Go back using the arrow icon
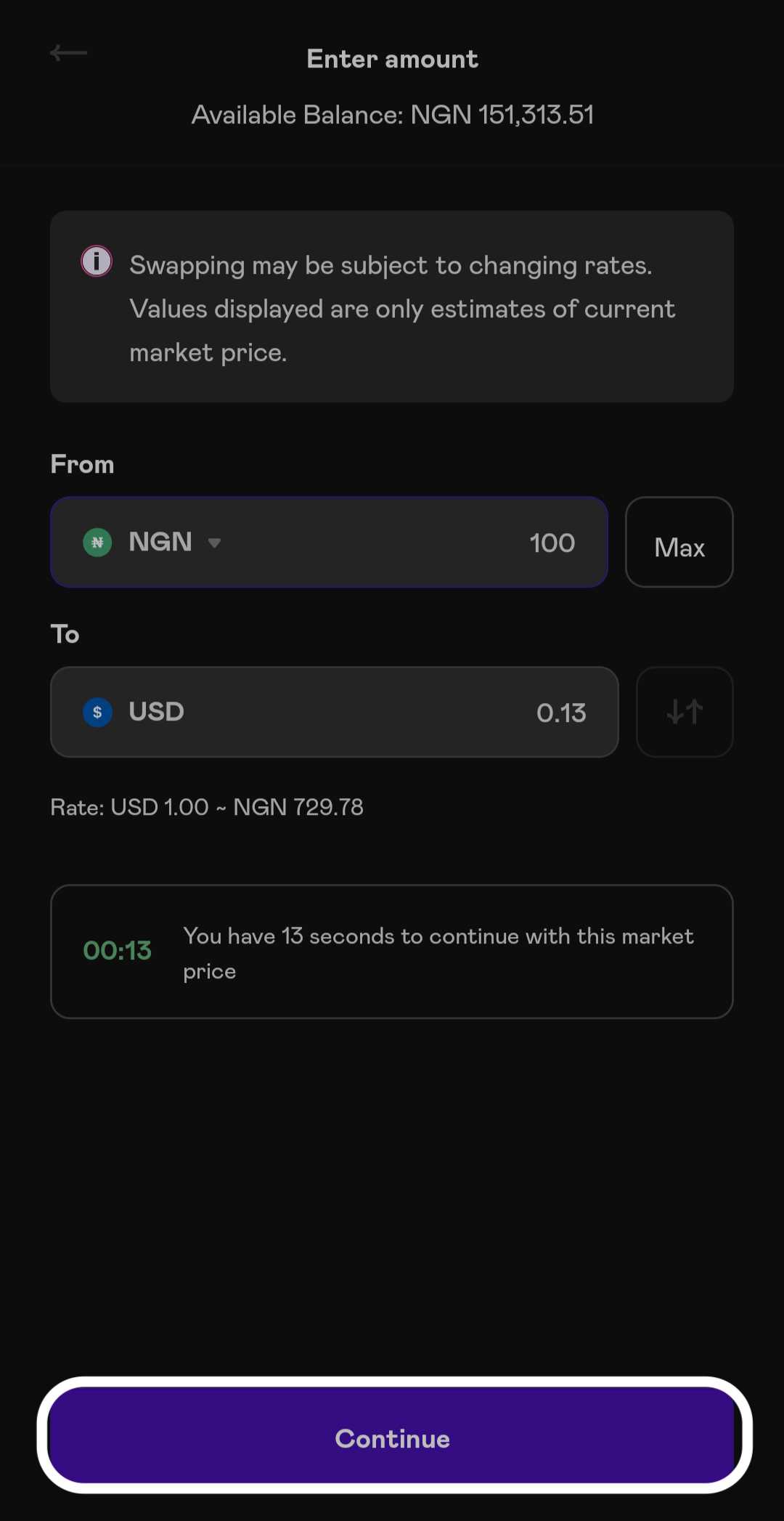Image resolution: width=784 pixels, height=1521 pixels. pyautogui.click(x=68, y=53)
